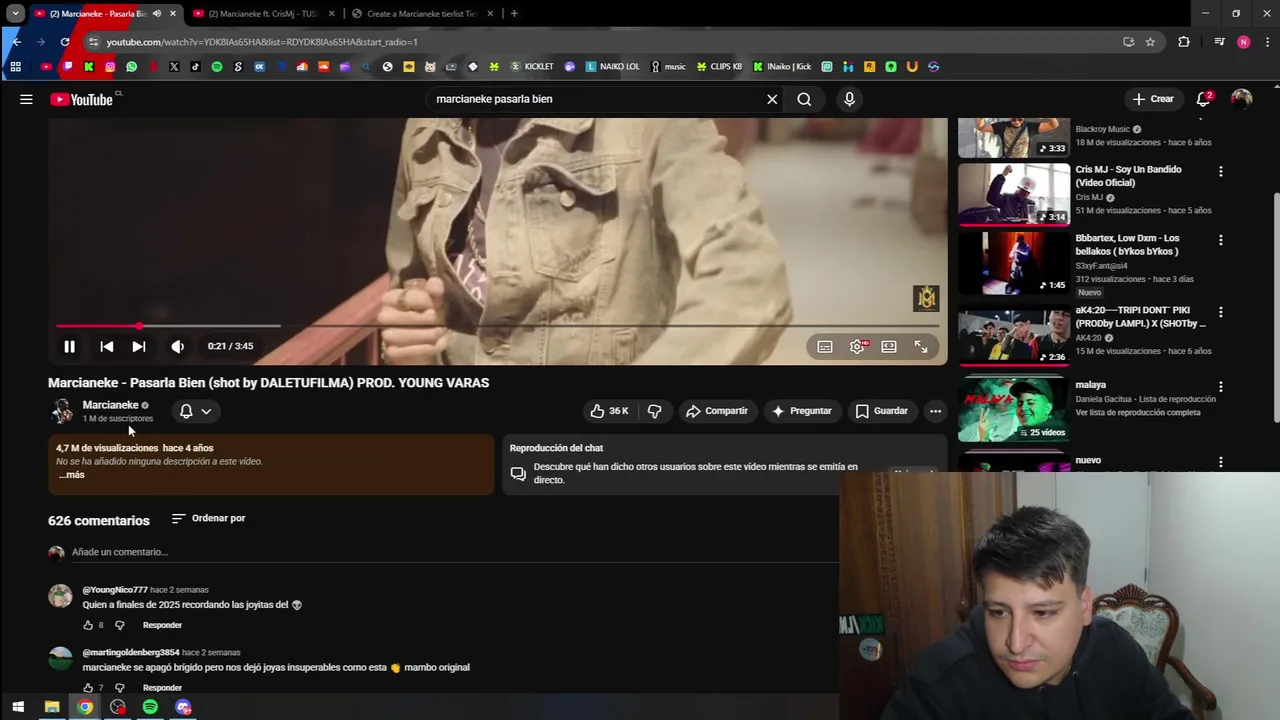1280x720 pixels.
Task: Open the Marcianeke channel avatar
Action: (62, 411)
